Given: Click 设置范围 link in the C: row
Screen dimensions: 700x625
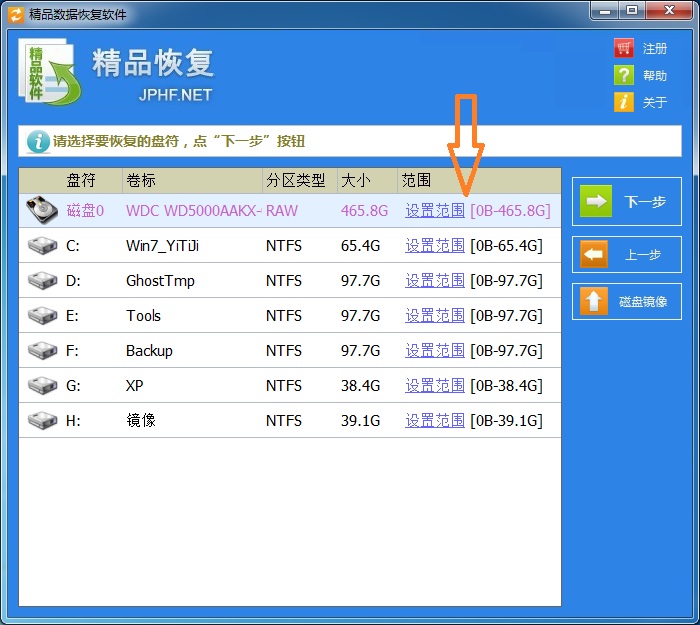Looking at the screenshot, I should [x=435, y=246].
